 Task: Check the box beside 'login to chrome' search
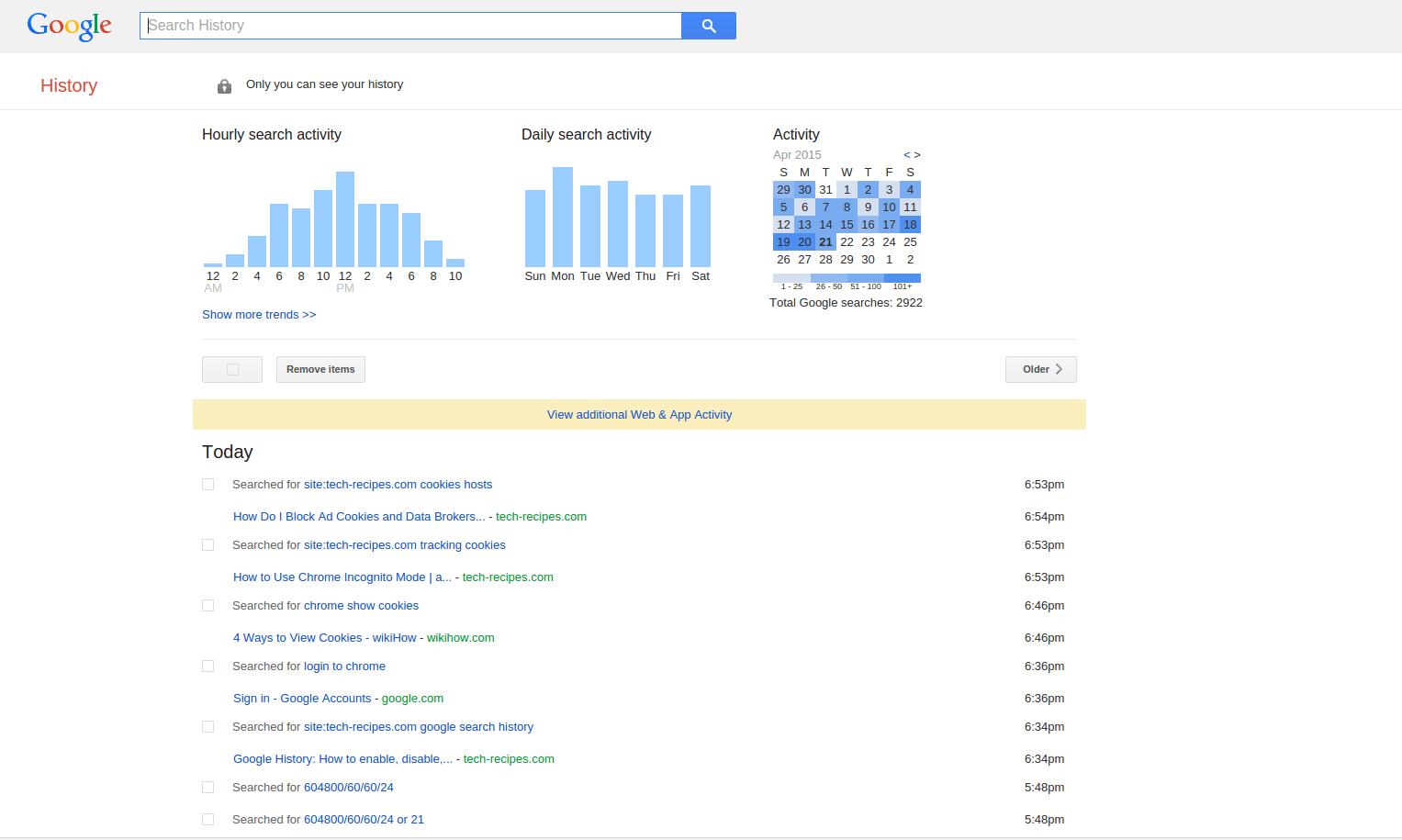pyautogui.click(x=208, y=666)
